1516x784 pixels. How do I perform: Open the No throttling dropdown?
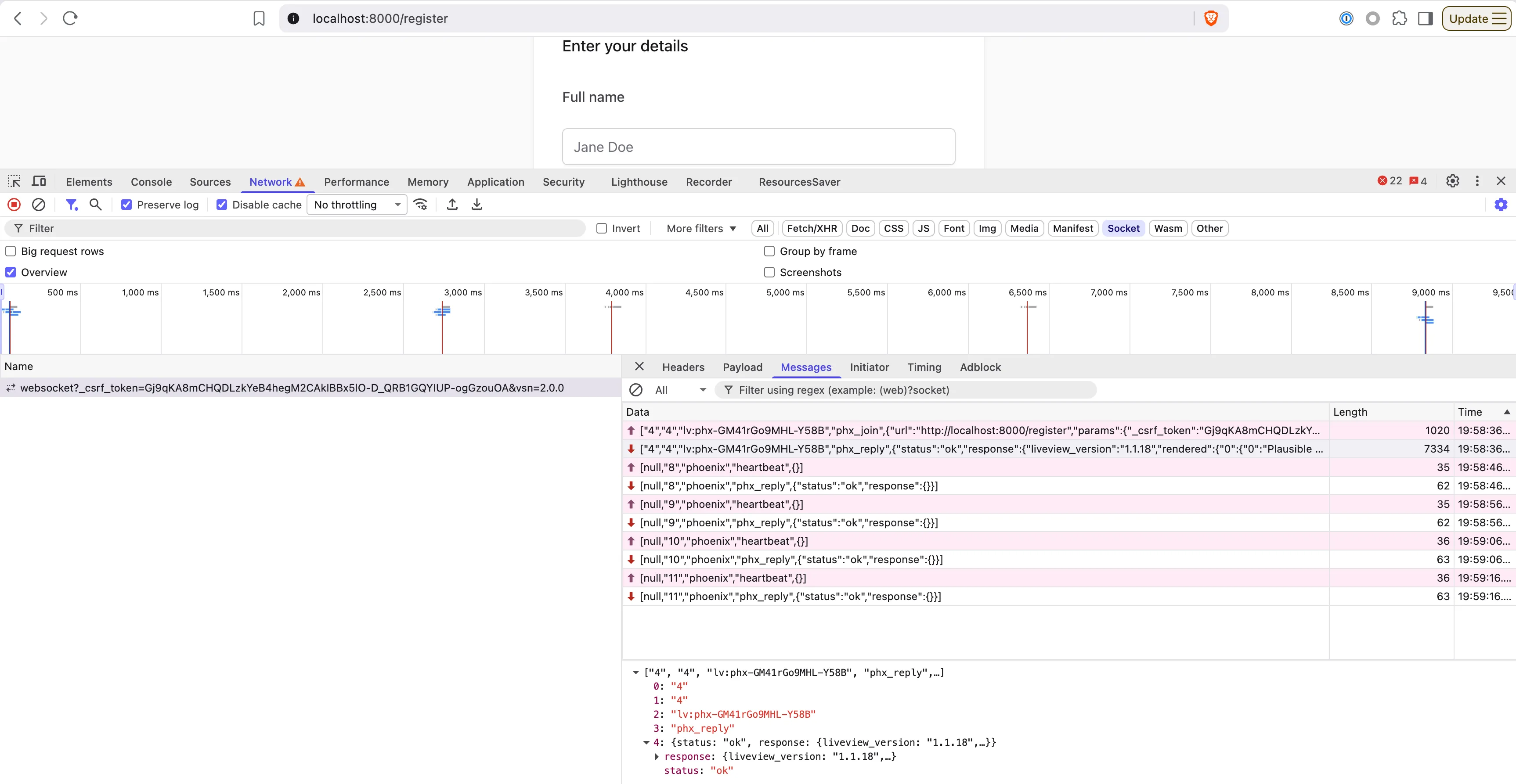coord(357,205)
